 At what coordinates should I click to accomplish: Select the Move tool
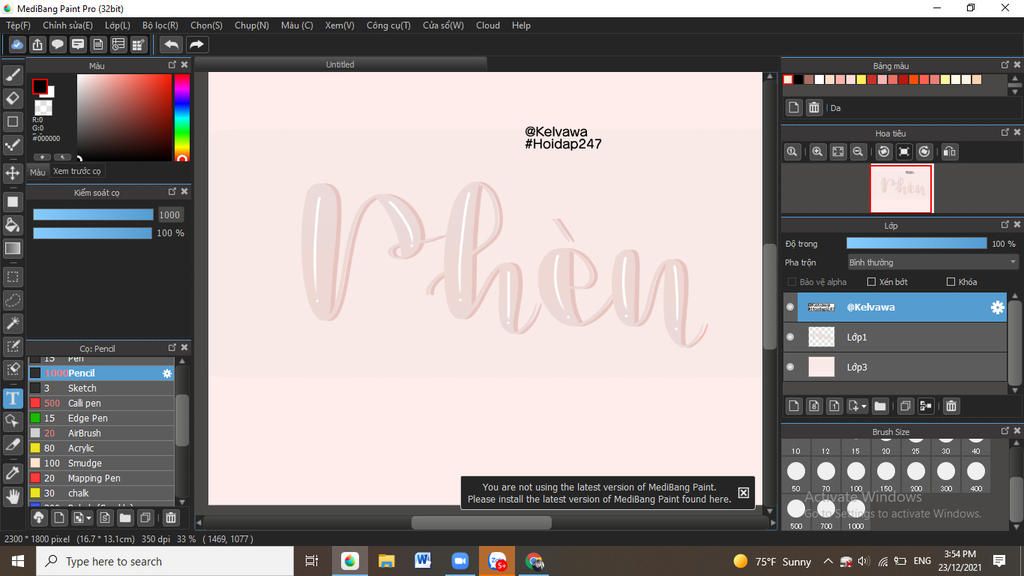tap(12, 173)
